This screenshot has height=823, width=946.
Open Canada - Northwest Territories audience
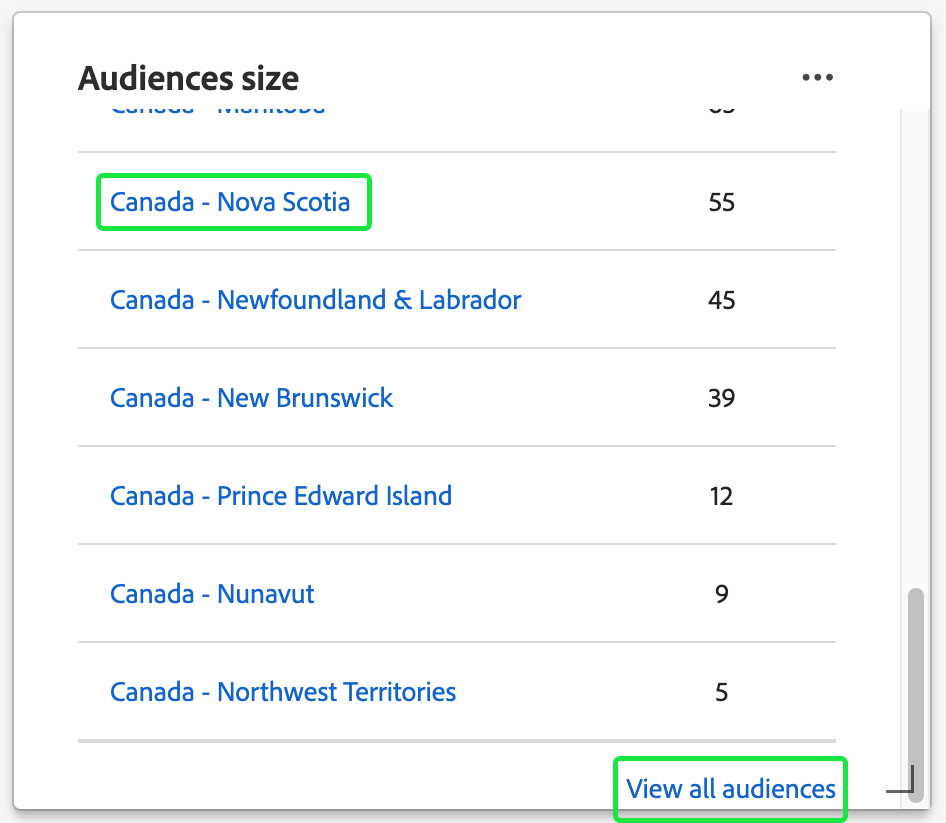click(x=283, y=692)
